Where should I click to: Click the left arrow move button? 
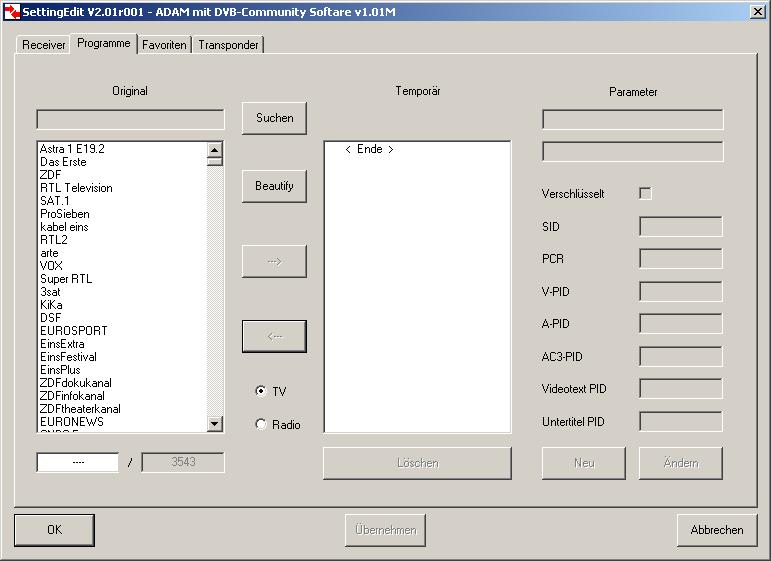pyautogui.click(x=274, y=336)
